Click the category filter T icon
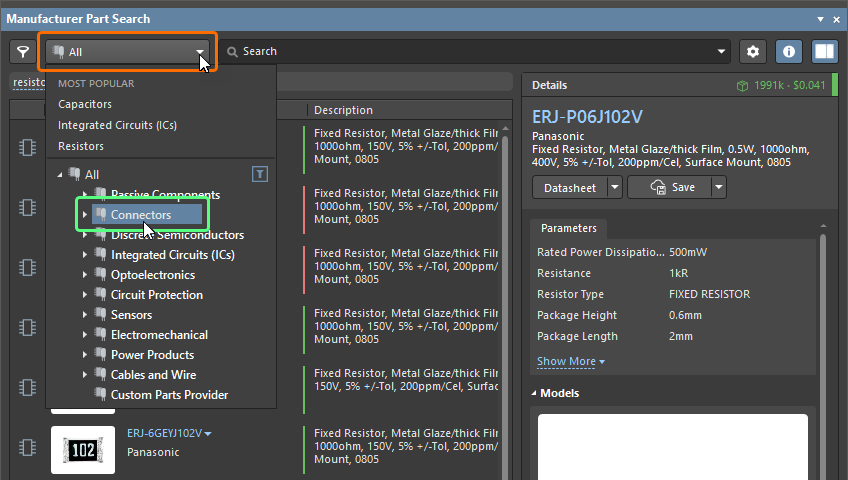The height and width of the screenshot is (480, 848). tap(260, 174)
